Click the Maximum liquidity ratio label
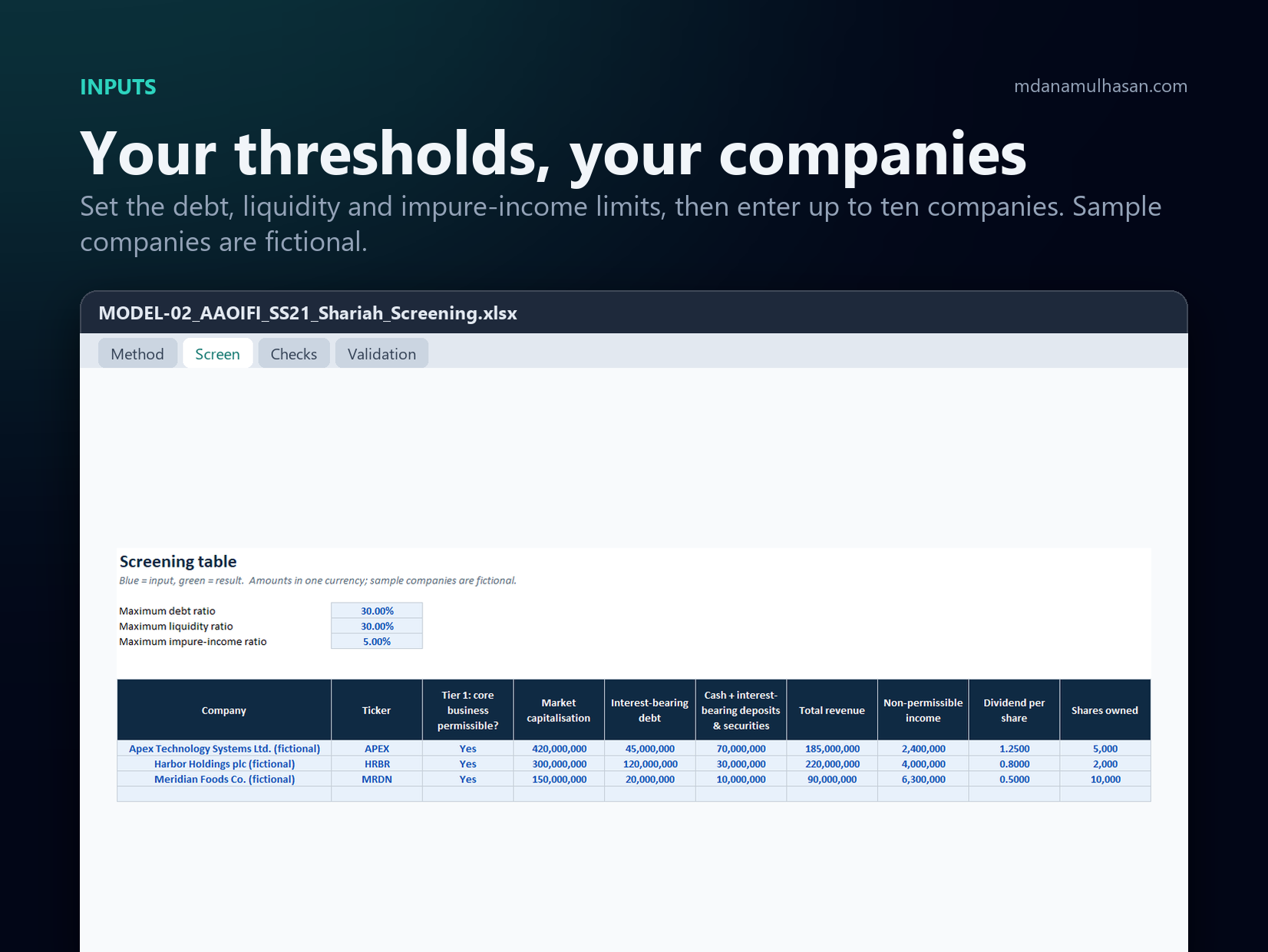Screen dimensions: 1268x952 (176, 626)
